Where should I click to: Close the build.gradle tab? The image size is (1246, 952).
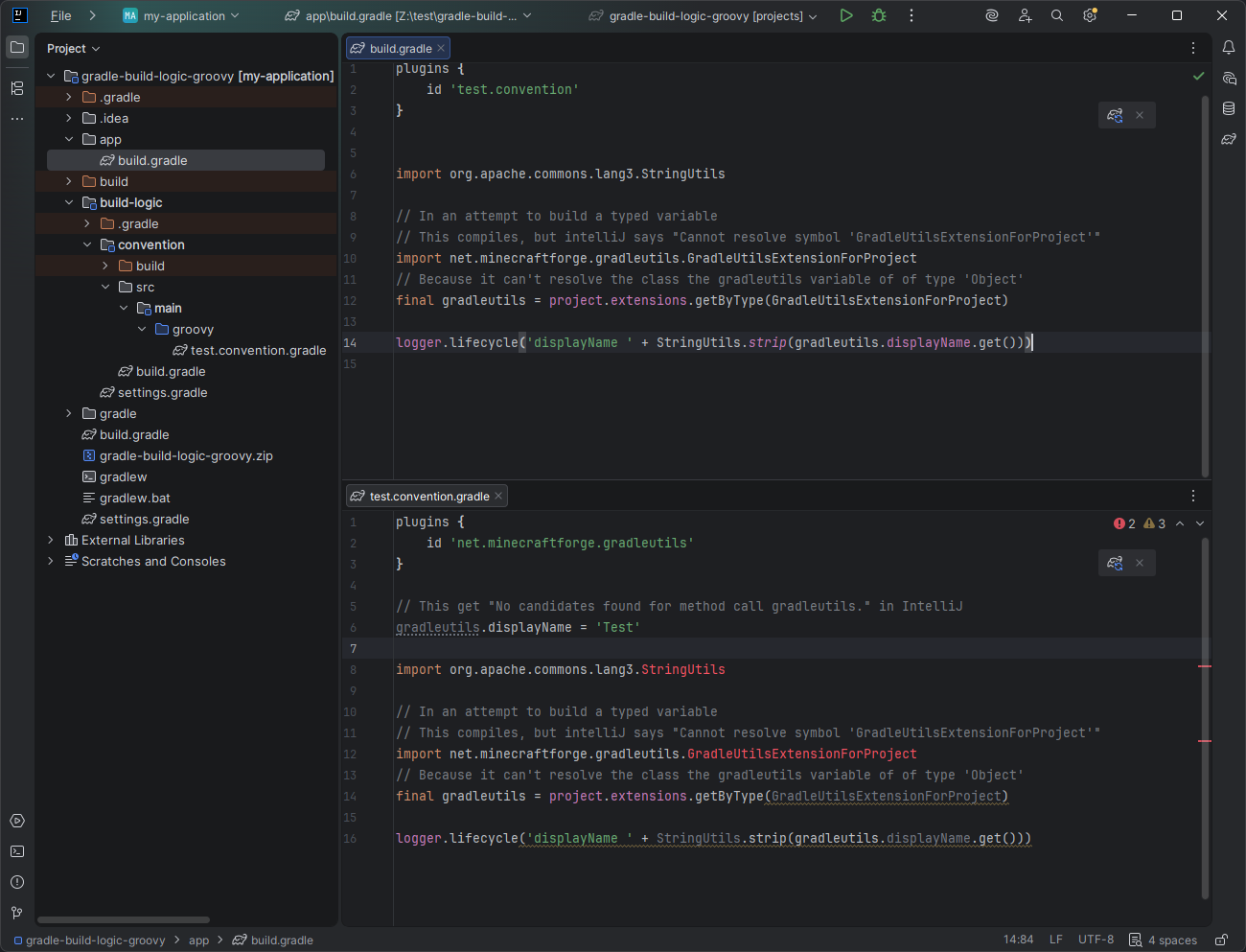441,48
